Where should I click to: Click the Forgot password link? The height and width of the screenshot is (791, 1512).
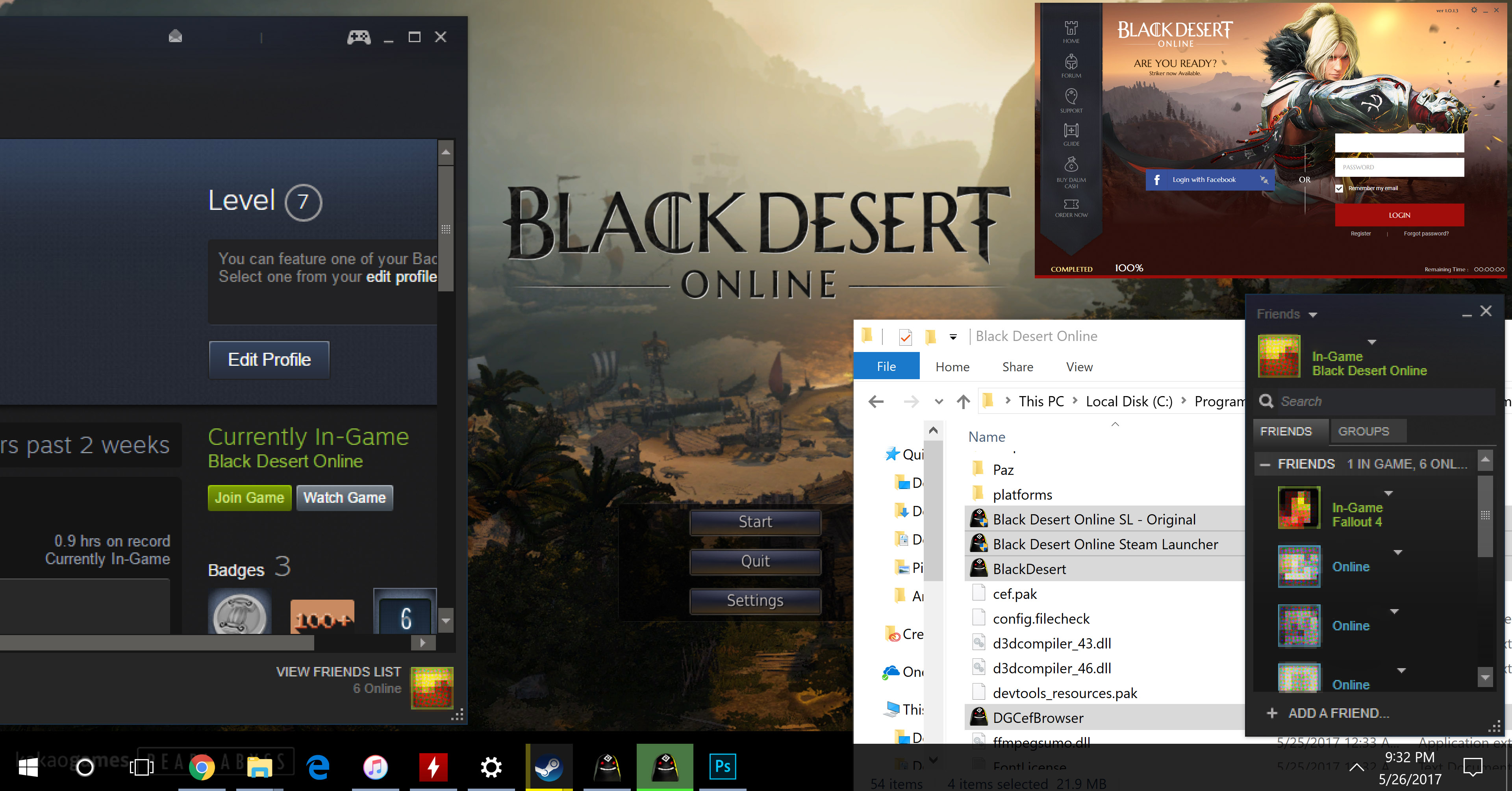(x=1426, y=233)
